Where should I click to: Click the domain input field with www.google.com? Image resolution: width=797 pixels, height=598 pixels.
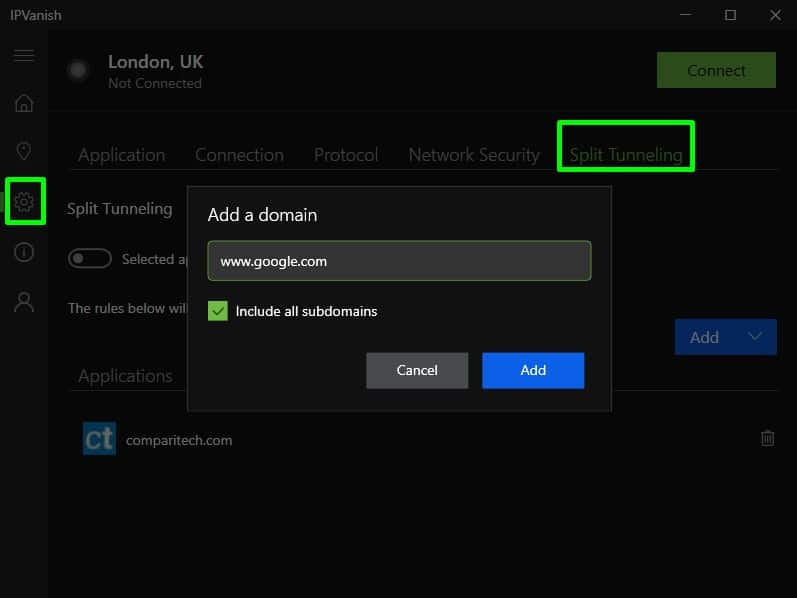400,261
